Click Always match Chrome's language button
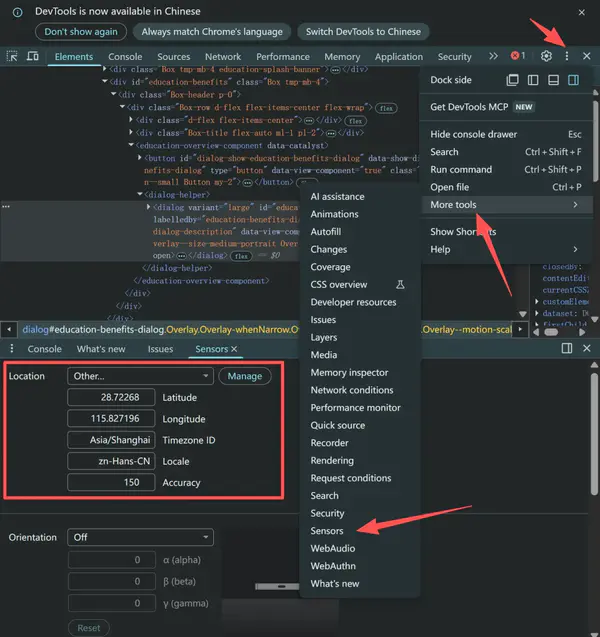Image resolution: width=600 pixels, height=637 pixels. point(212,32)
